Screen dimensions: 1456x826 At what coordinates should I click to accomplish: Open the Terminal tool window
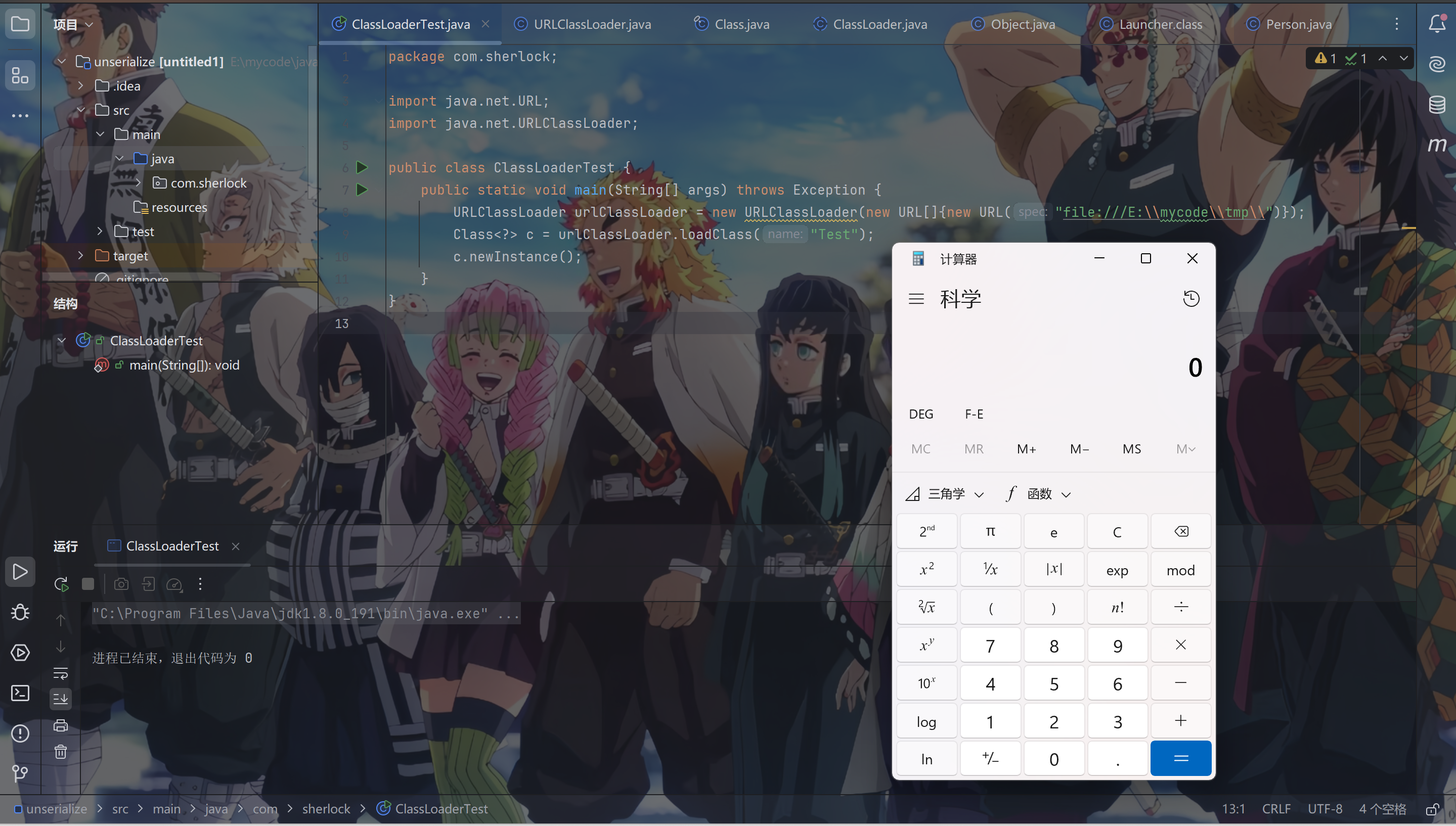[20, 693]
